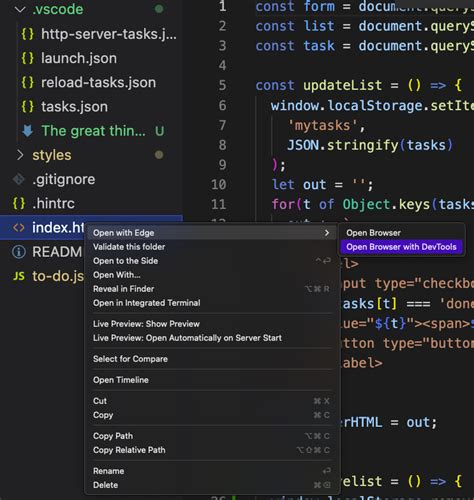
Task: Click line number 10 in gutter
Action: coord(219,185)
